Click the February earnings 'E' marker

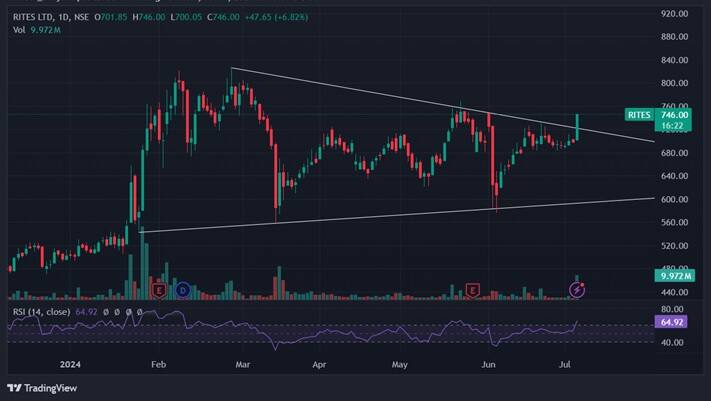(x=158, y=290)
